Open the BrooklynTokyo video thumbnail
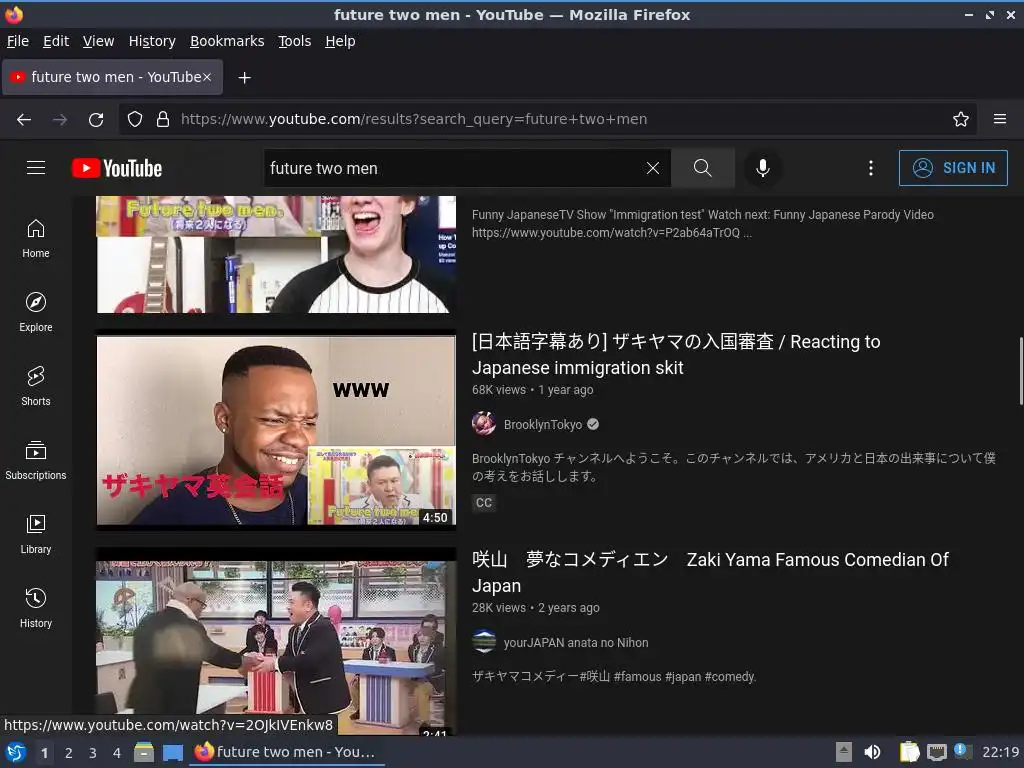This screenshot has width=1024, height=768. pyautogui.click(x=276, y=430)
